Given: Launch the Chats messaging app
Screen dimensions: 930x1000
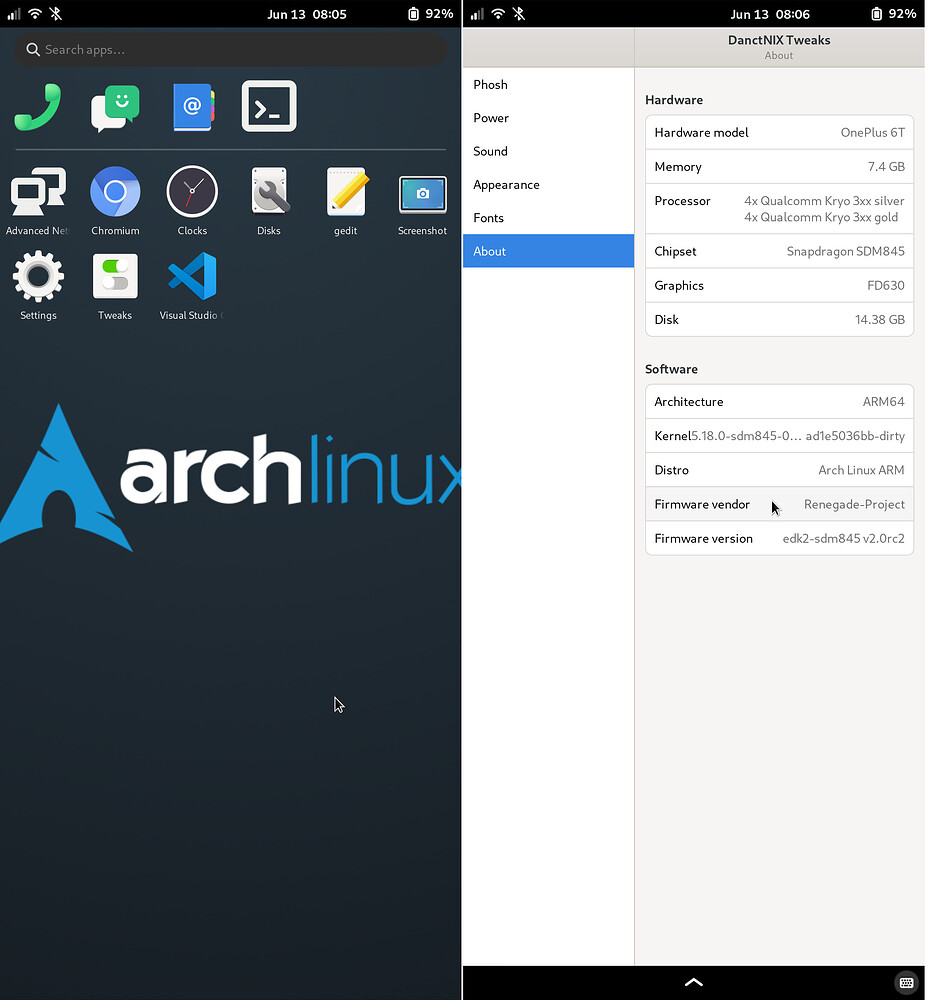Looking at the screenshot, I should [x=115, y=107].
